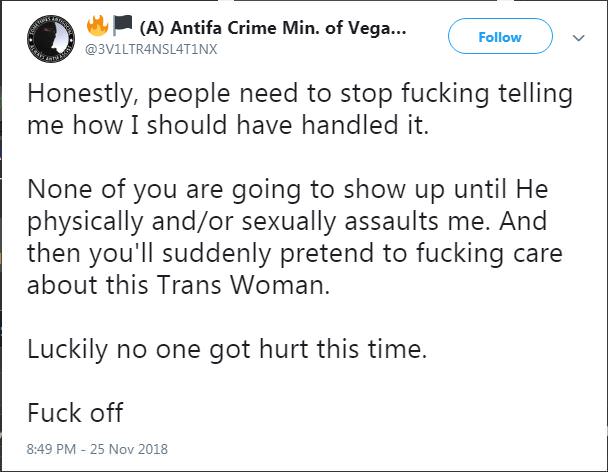This screenshot has height=472, width=608.
Task: Click the words 'stop fucking telling'
Action: click(456, 95)
